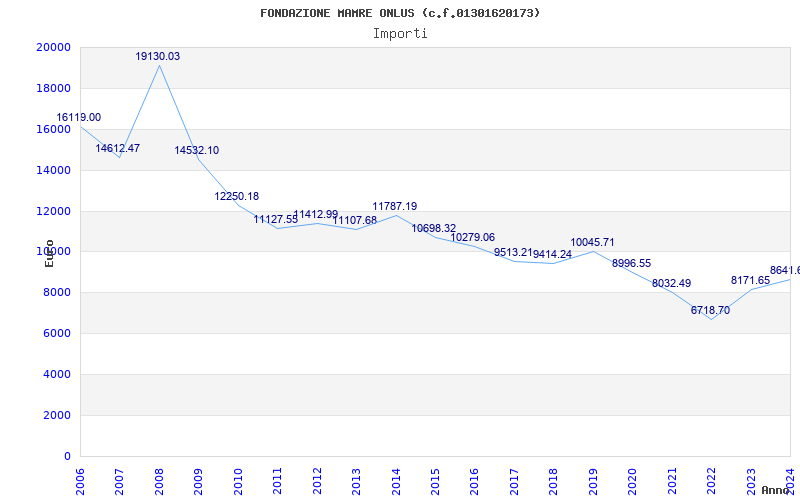Click the 'Anno' x-axis title
The height and width of the screenshot is (500, 800).
[775, 490]
